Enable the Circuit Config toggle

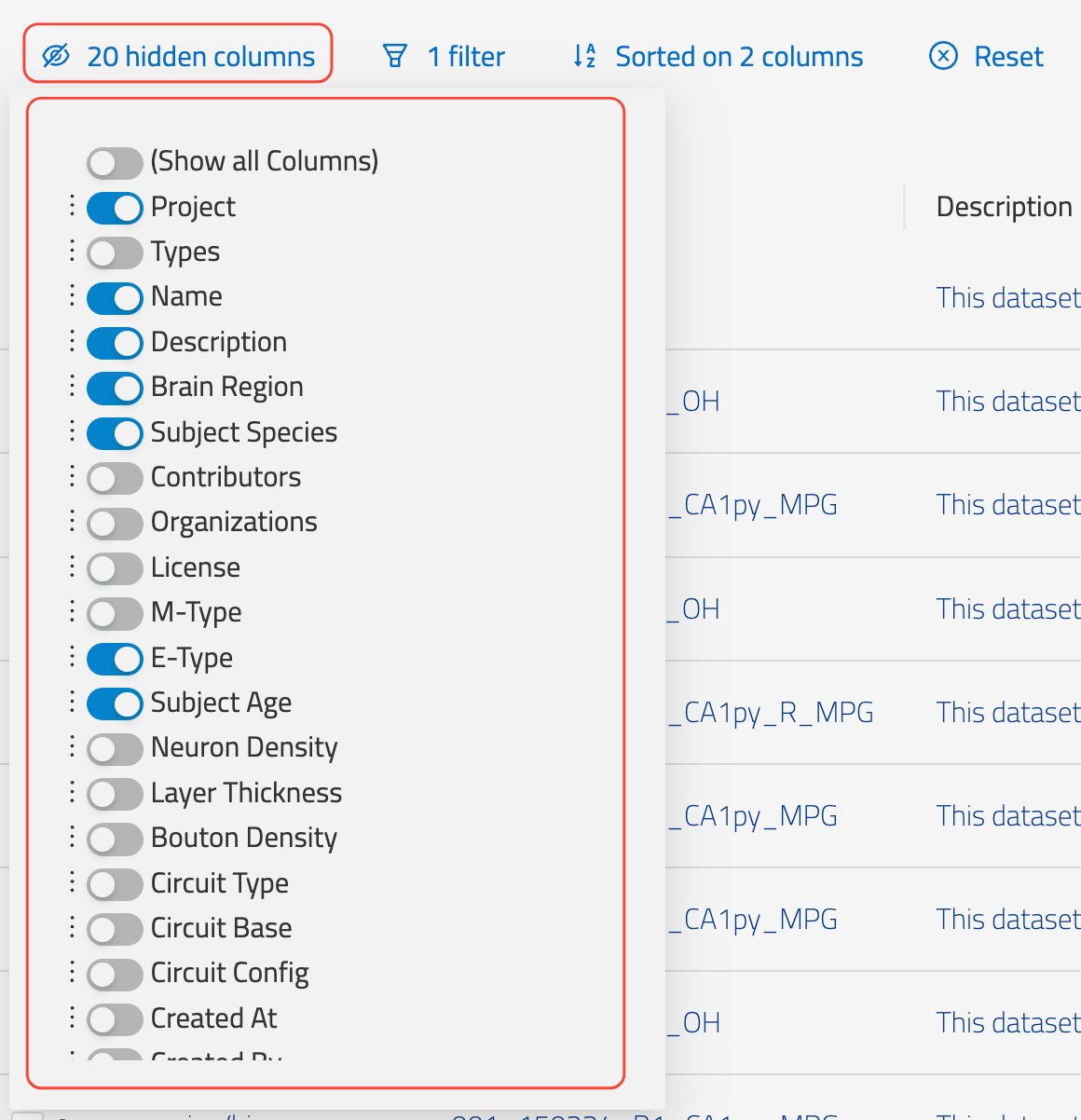click(x=115, y=974)
